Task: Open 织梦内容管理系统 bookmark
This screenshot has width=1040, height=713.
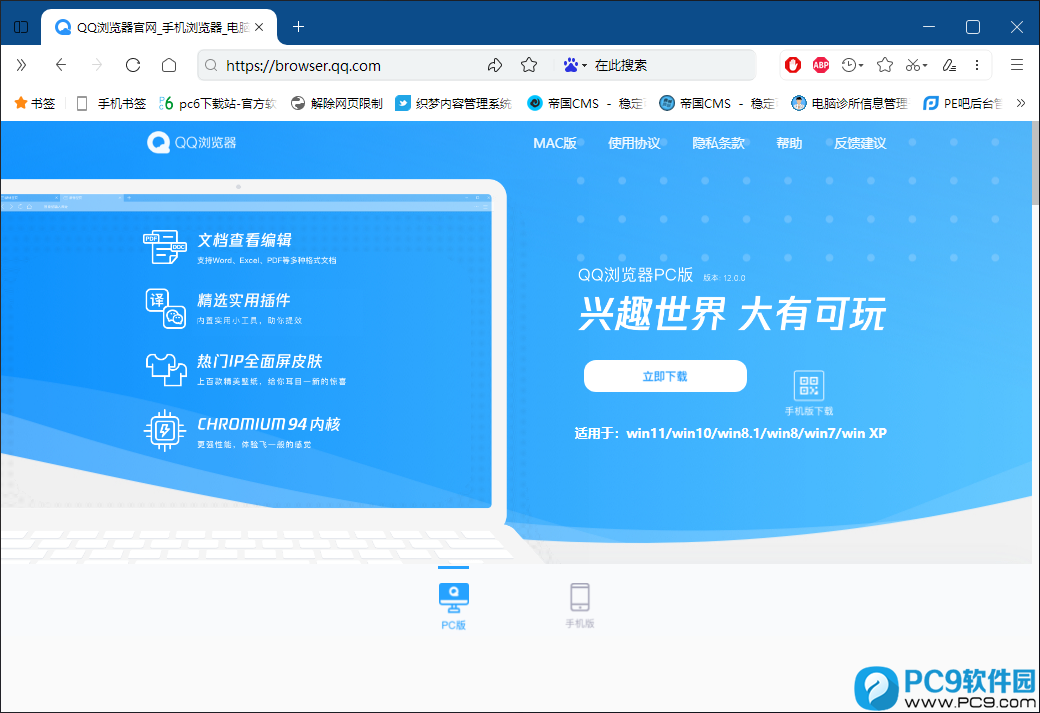Action: (x=454, y=103)
